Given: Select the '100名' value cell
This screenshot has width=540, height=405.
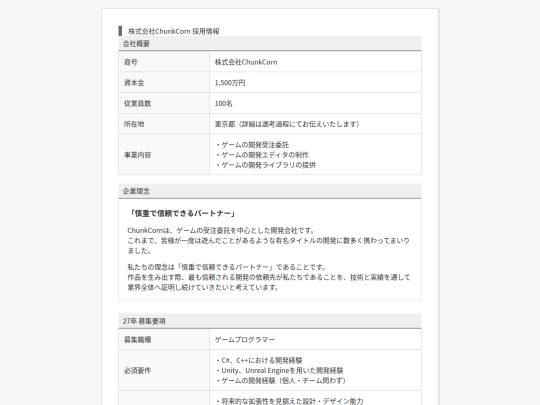Looking at the screenshot, I should point(315,103).
